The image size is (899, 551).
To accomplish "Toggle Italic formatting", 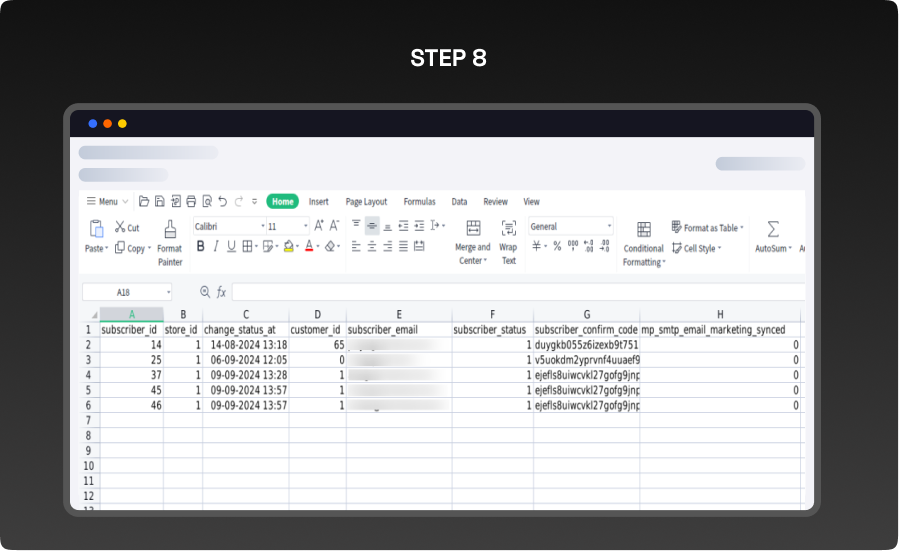I will tap(216, 247).
